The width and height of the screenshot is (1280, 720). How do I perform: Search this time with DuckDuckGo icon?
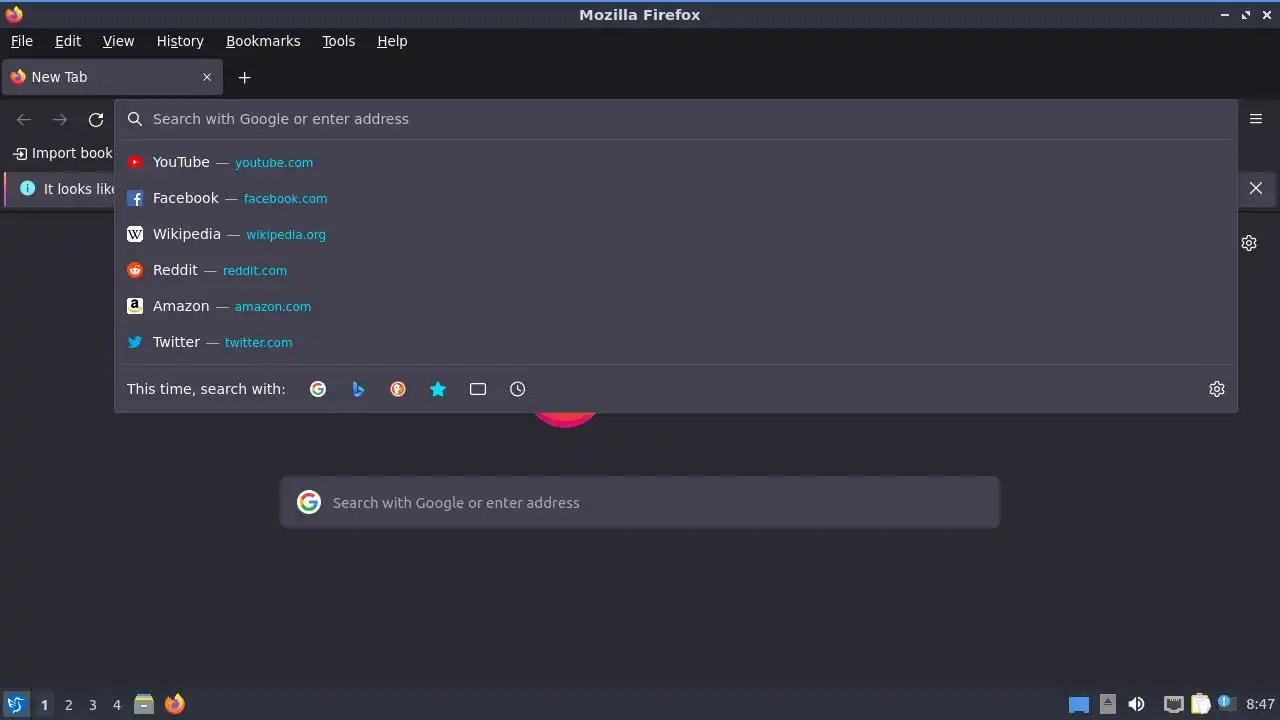398,389
